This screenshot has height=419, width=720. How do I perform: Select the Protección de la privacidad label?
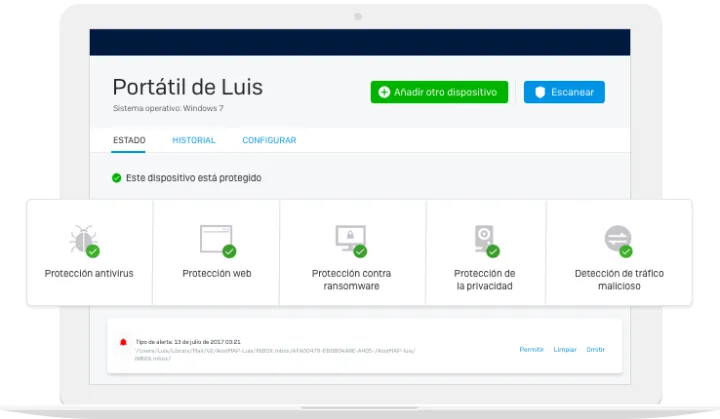(484, 280)
